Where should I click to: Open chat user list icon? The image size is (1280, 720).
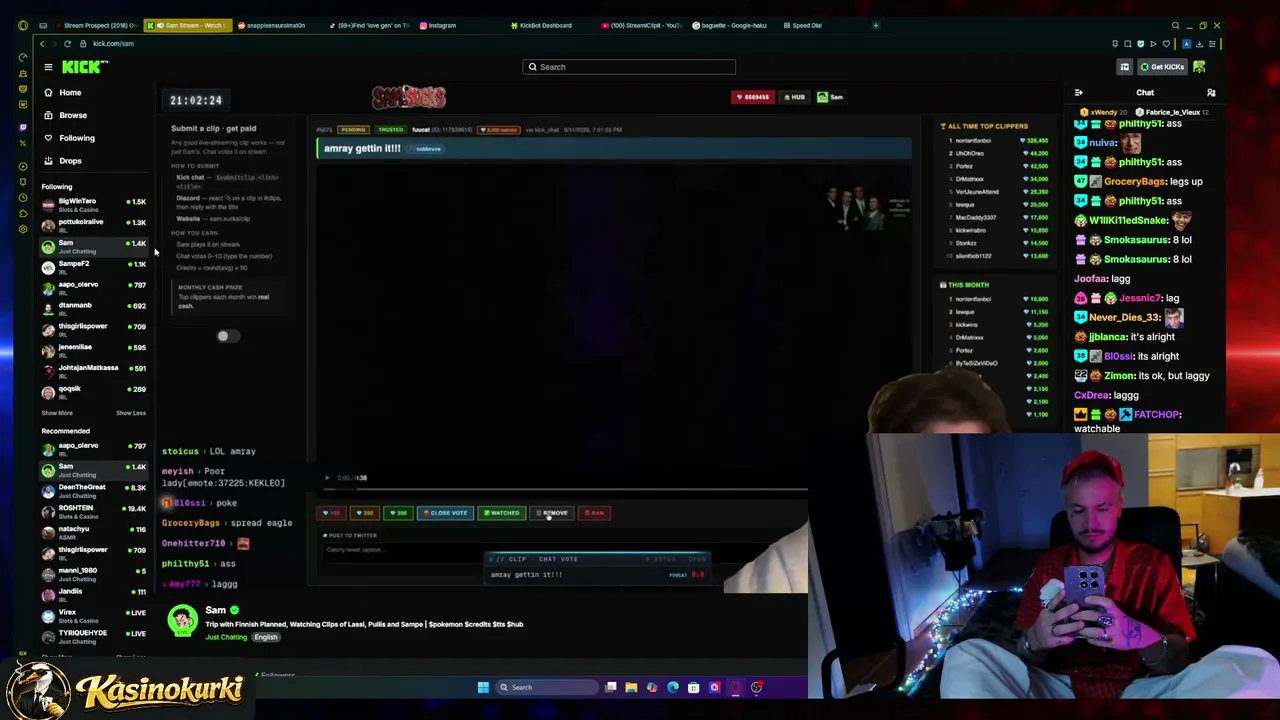(x=1211, y=93)
